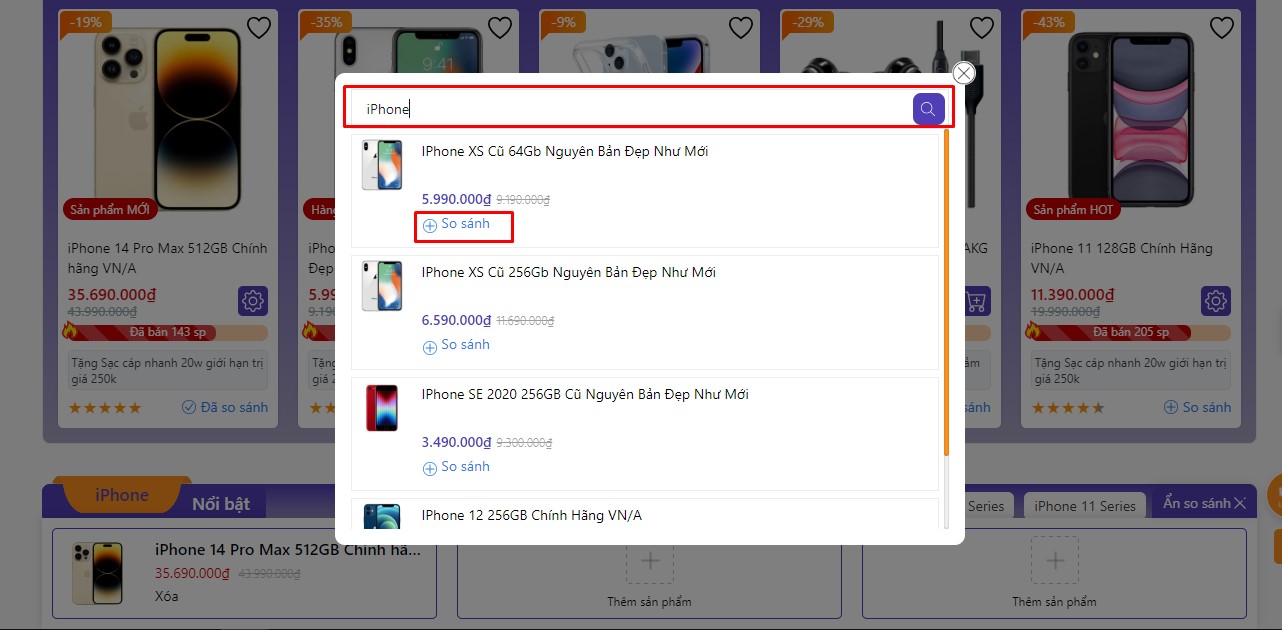Open "IPhone 12 256GB Chính Hãng VN/A" result
Viewport: 1282px width, 630px height.
532,515
